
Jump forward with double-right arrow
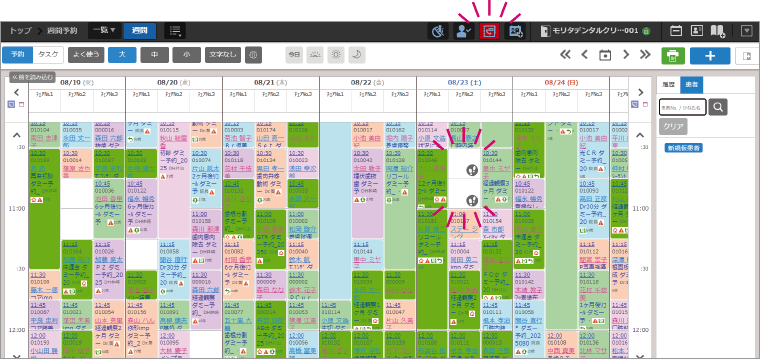645,55
